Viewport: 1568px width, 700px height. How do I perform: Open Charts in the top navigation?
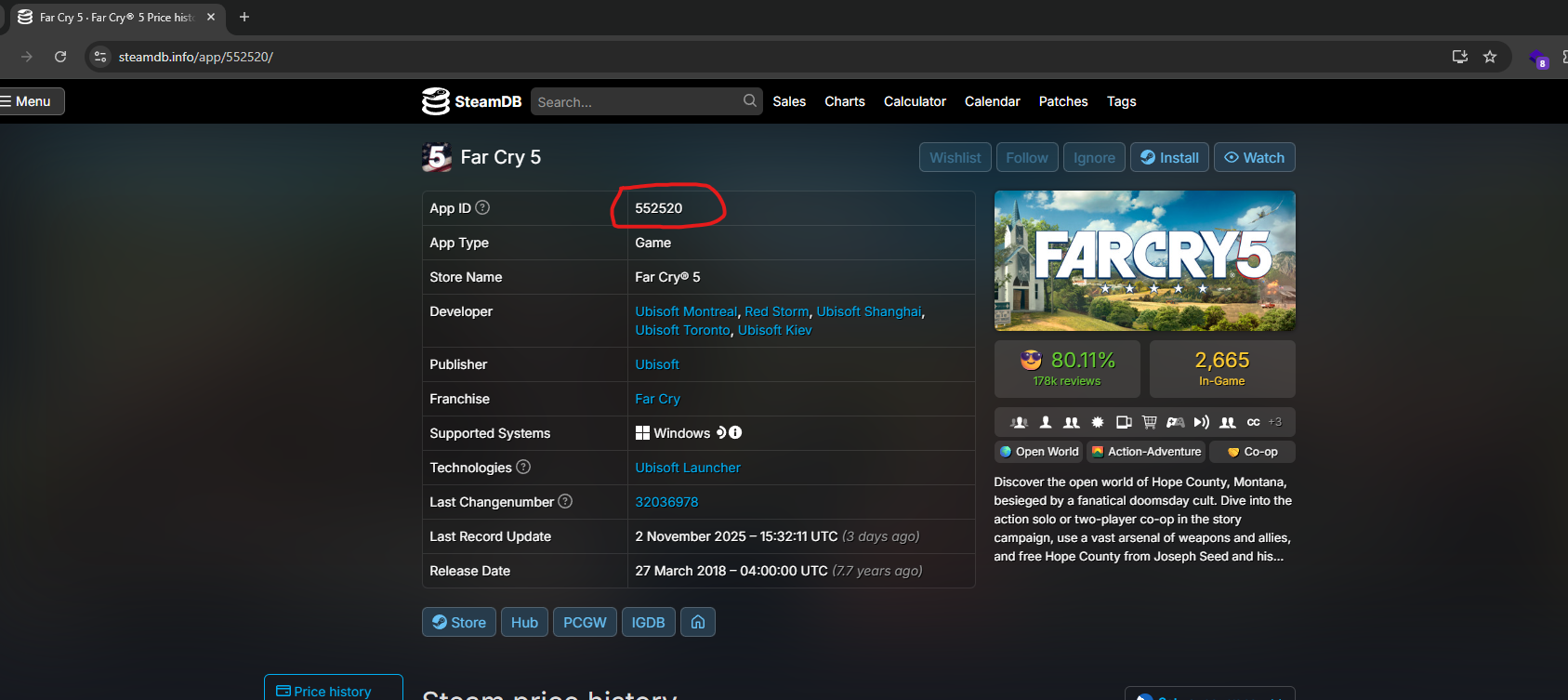(845, 101)
